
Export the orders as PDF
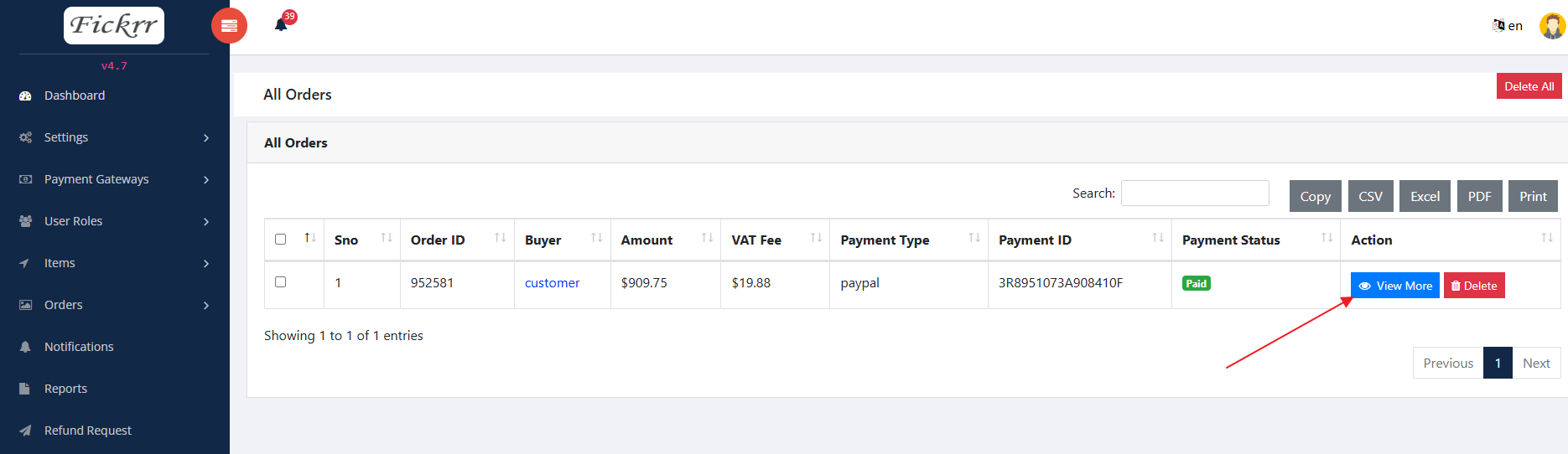pyautogui.click(x=1479, y=197)
